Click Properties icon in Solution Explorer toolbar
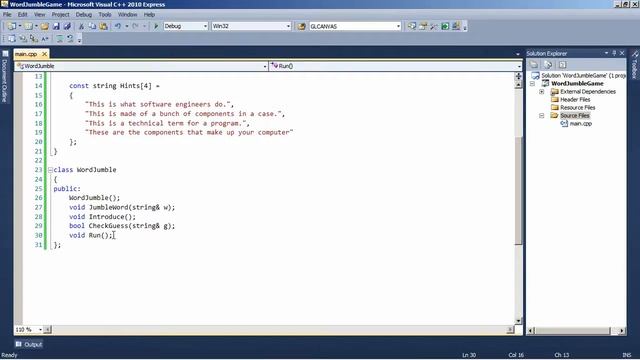The height and width of the screenshot is (360, 640). pos(533,65)
